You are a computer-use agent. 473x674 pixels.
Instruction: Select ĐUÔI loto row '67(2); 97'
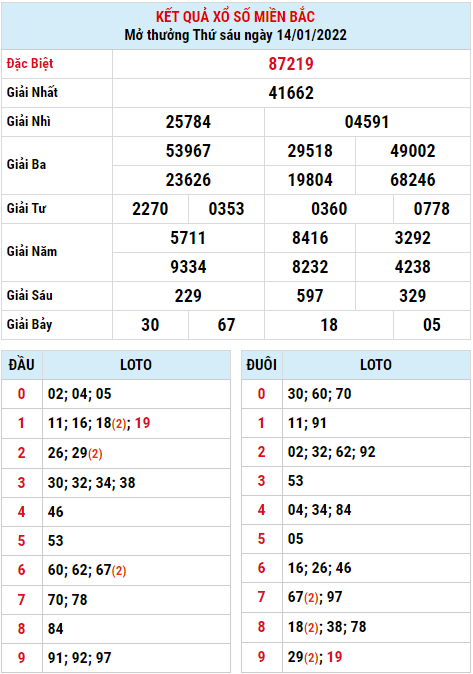pos(315,597)
